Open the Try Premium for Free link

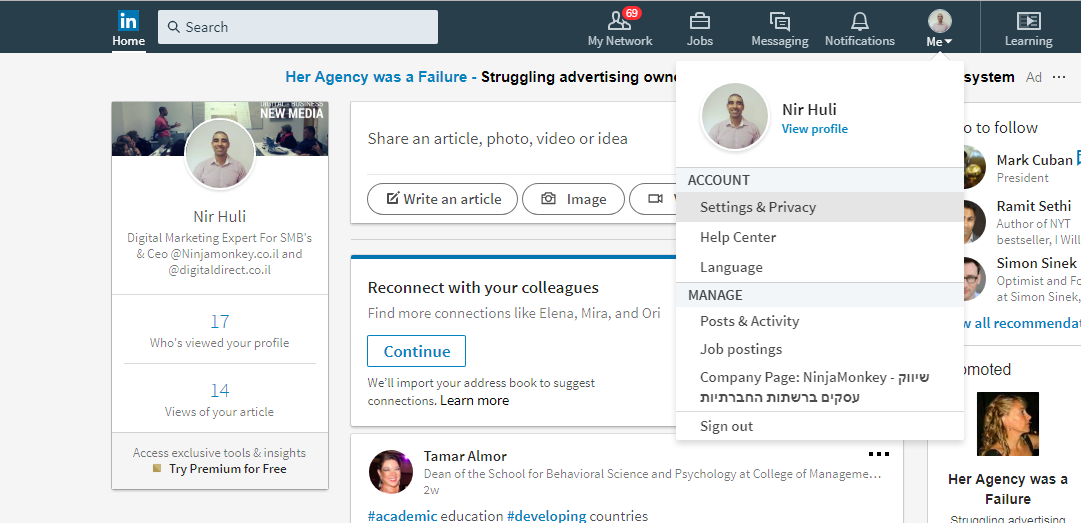pyautogui.click(x=227, y=468)
